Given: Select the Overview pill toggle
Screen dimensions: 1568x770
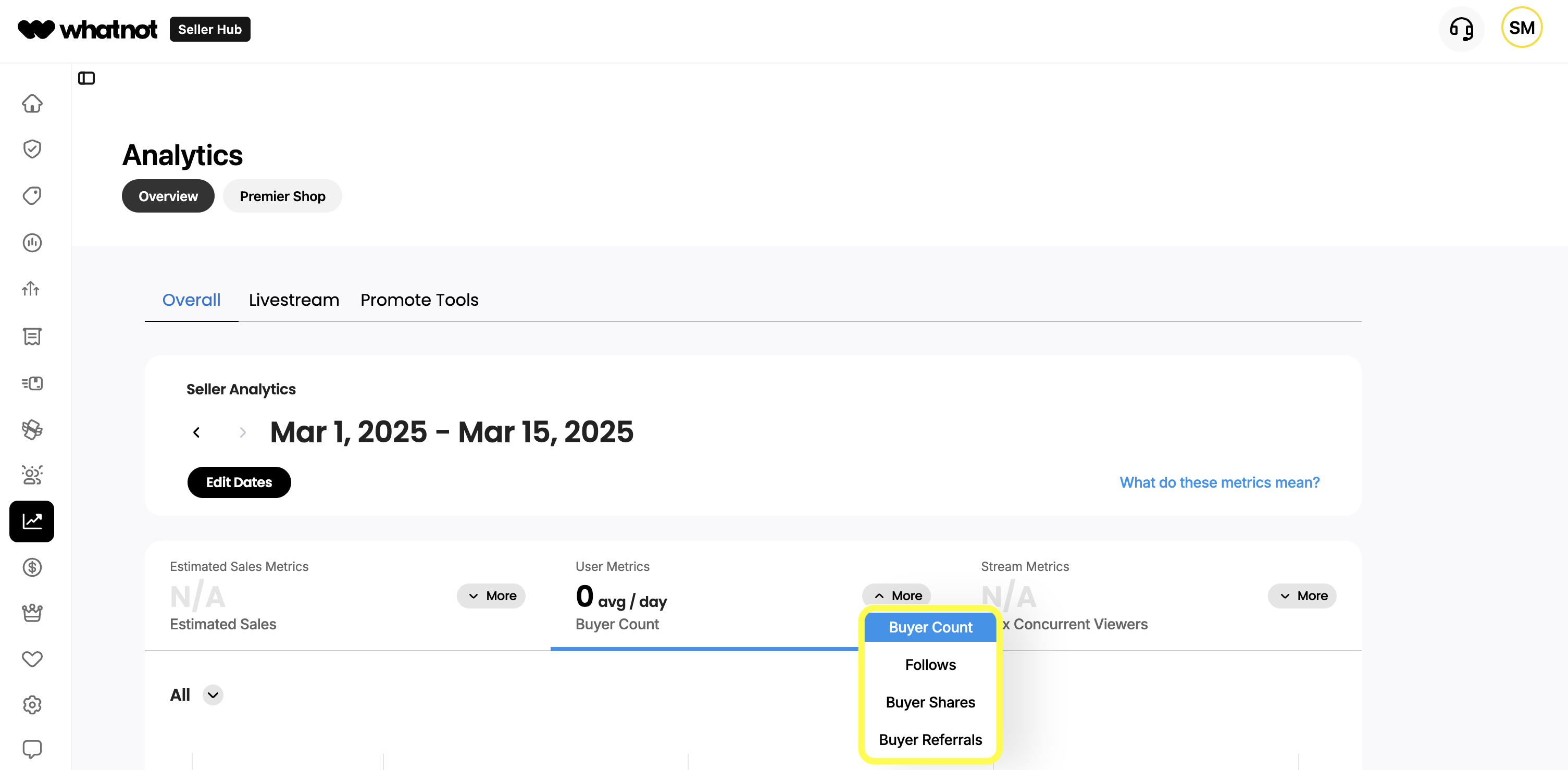Looking at the screenshot, I should coord(168,196).
